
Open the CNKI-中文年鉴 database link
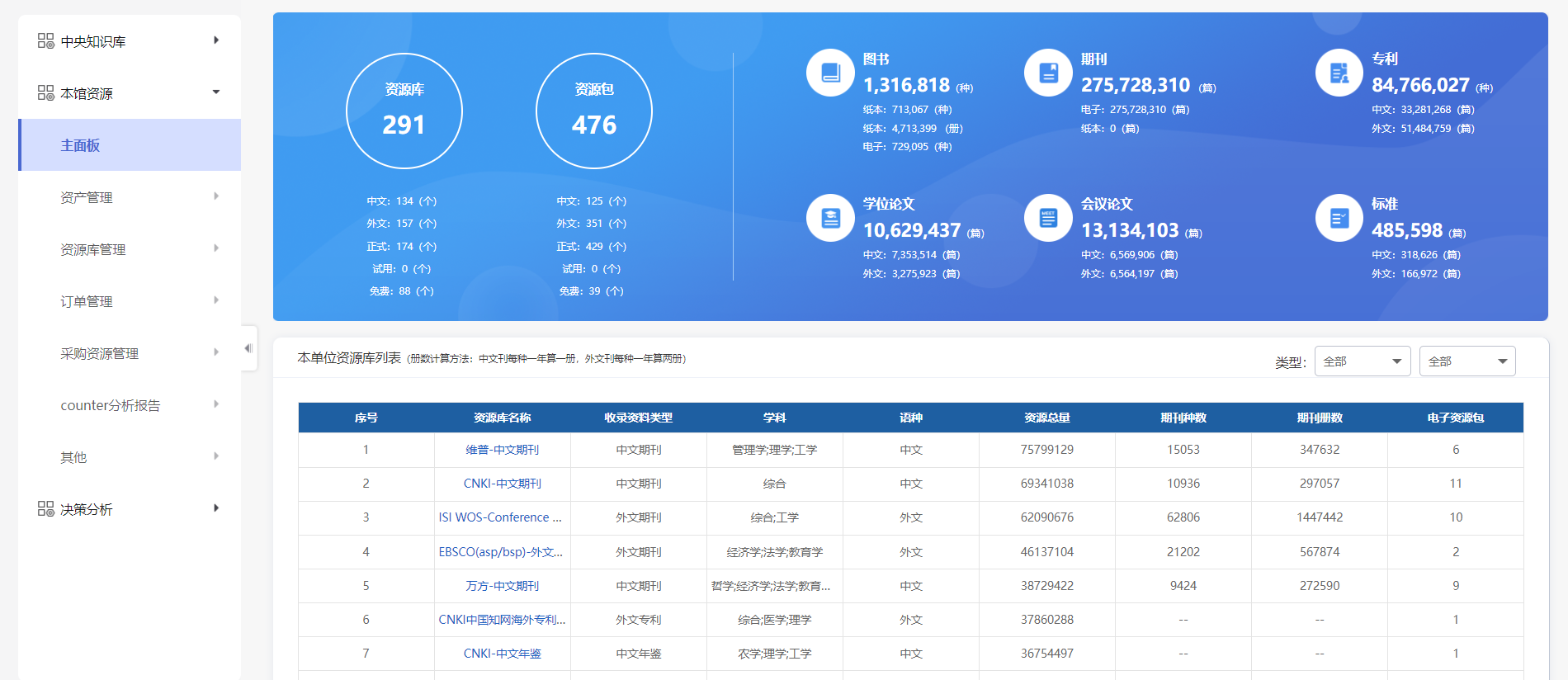coord(502,654)
